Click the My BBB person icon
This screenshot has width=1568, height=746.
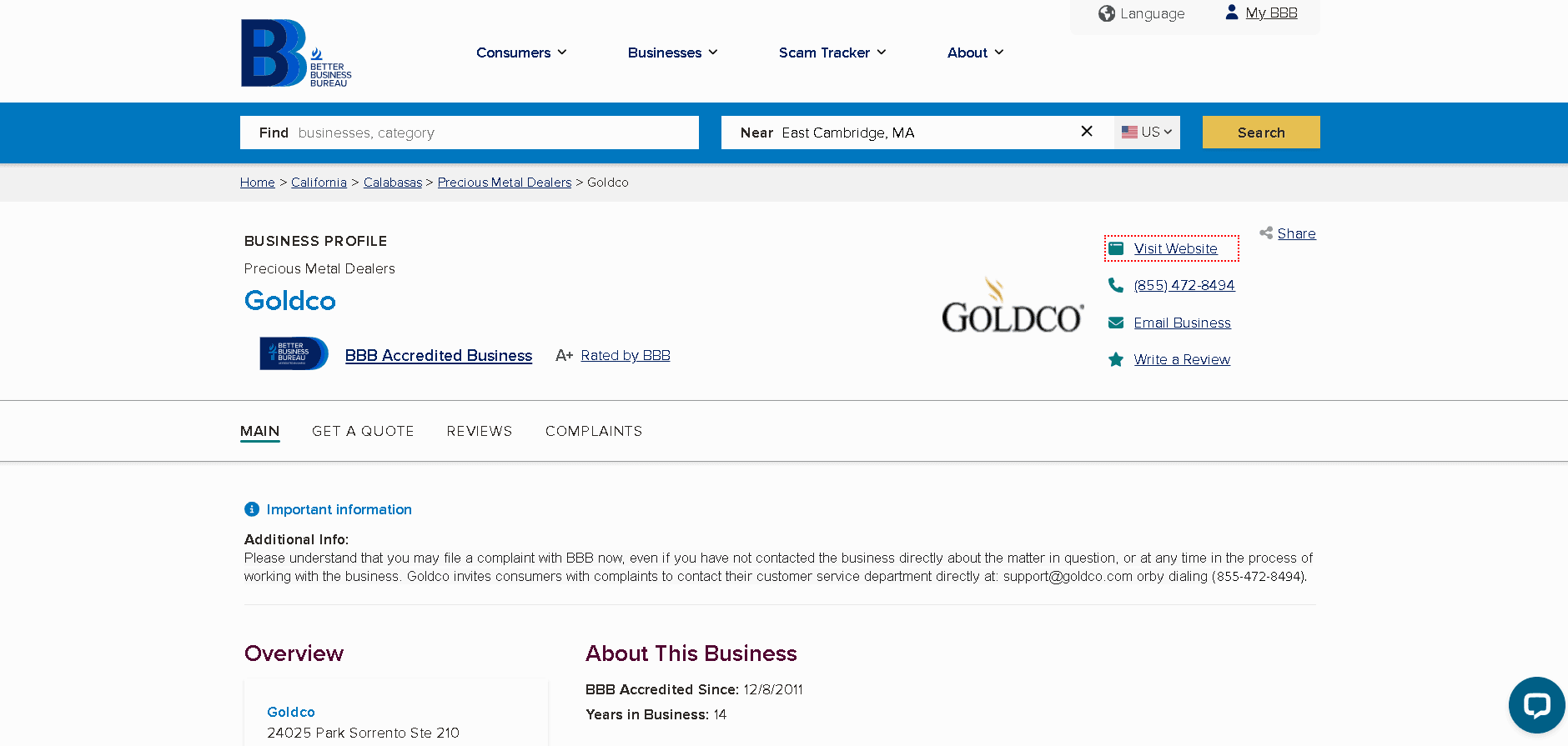[x=1231, y=12]
